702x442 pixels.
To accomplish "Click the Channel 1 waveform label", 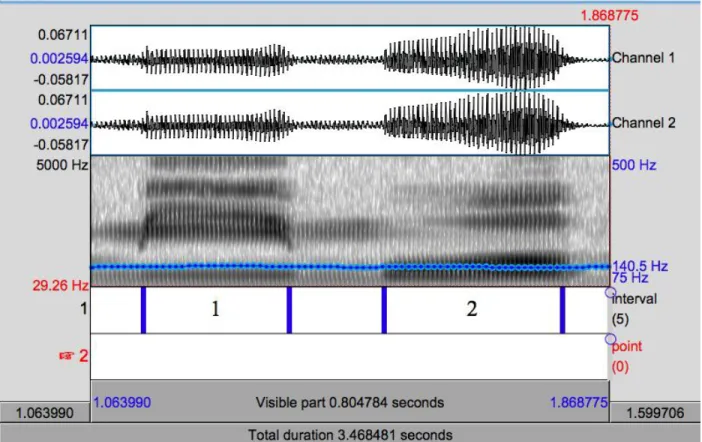I will coord(643,58).
